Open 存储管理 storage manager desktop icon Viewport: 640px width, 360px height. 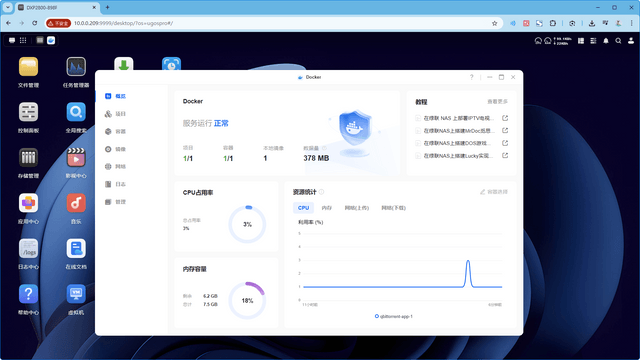point(28,158)
